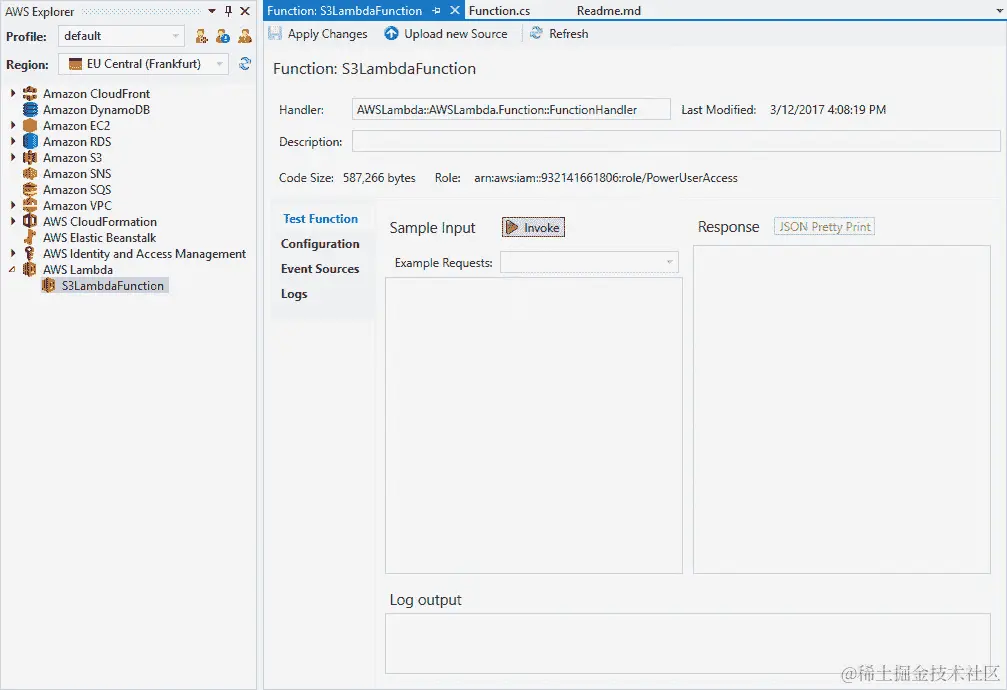The width and height of the screenshot is (1007, 690).
Task: Click the Amazon S3 bucket icon
Action: pos(30,157)
